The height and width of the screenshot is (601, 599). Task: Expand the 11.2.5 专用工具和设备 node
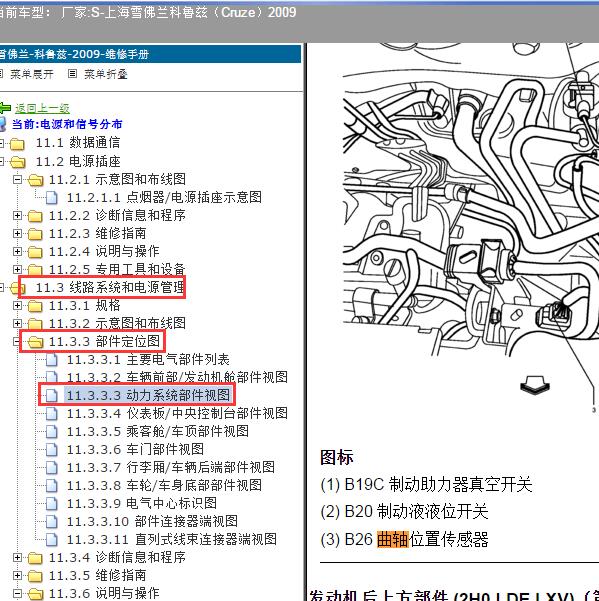click(x=17, y=269)
